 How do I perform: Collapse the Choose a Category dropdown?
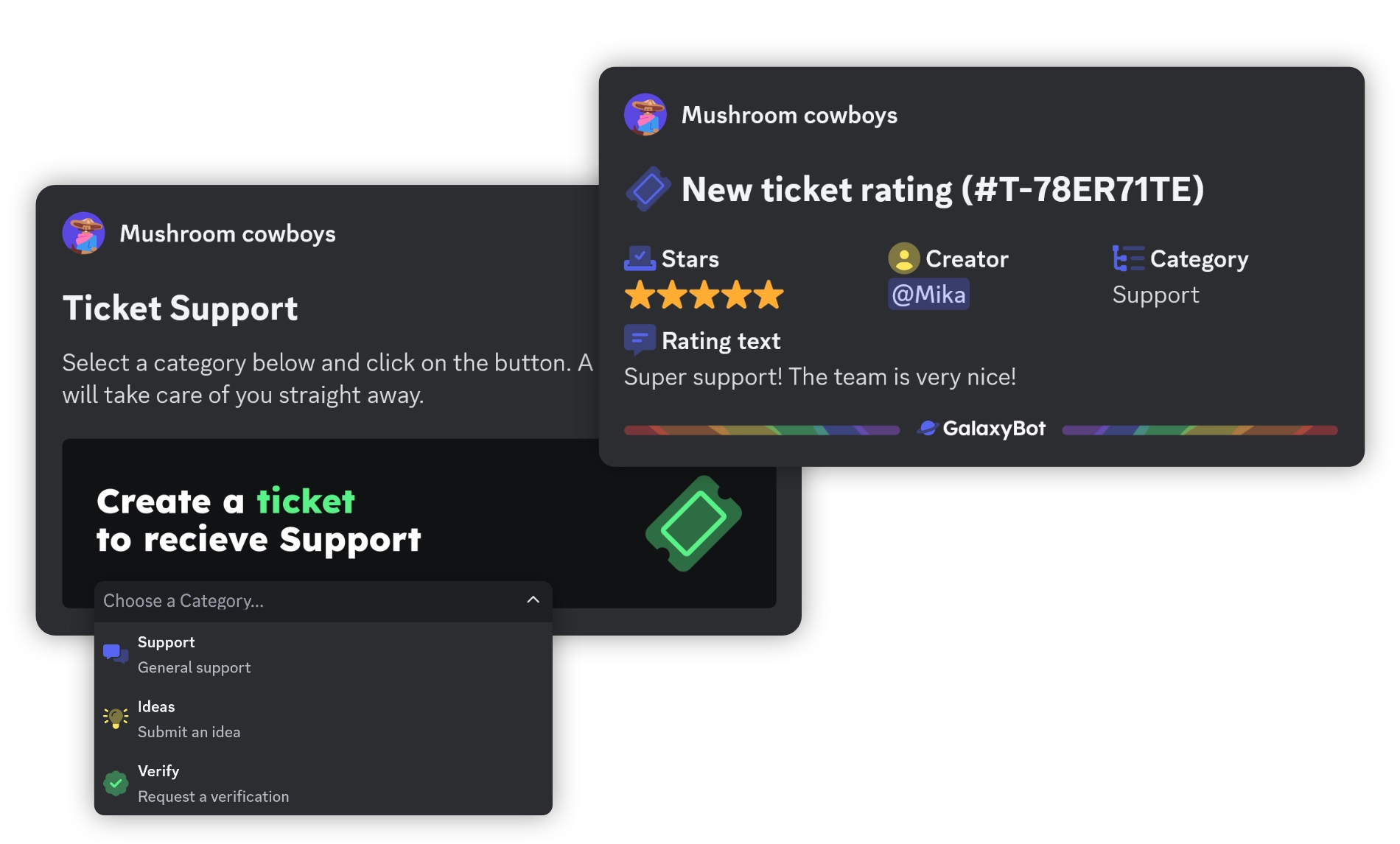(532, 601)
